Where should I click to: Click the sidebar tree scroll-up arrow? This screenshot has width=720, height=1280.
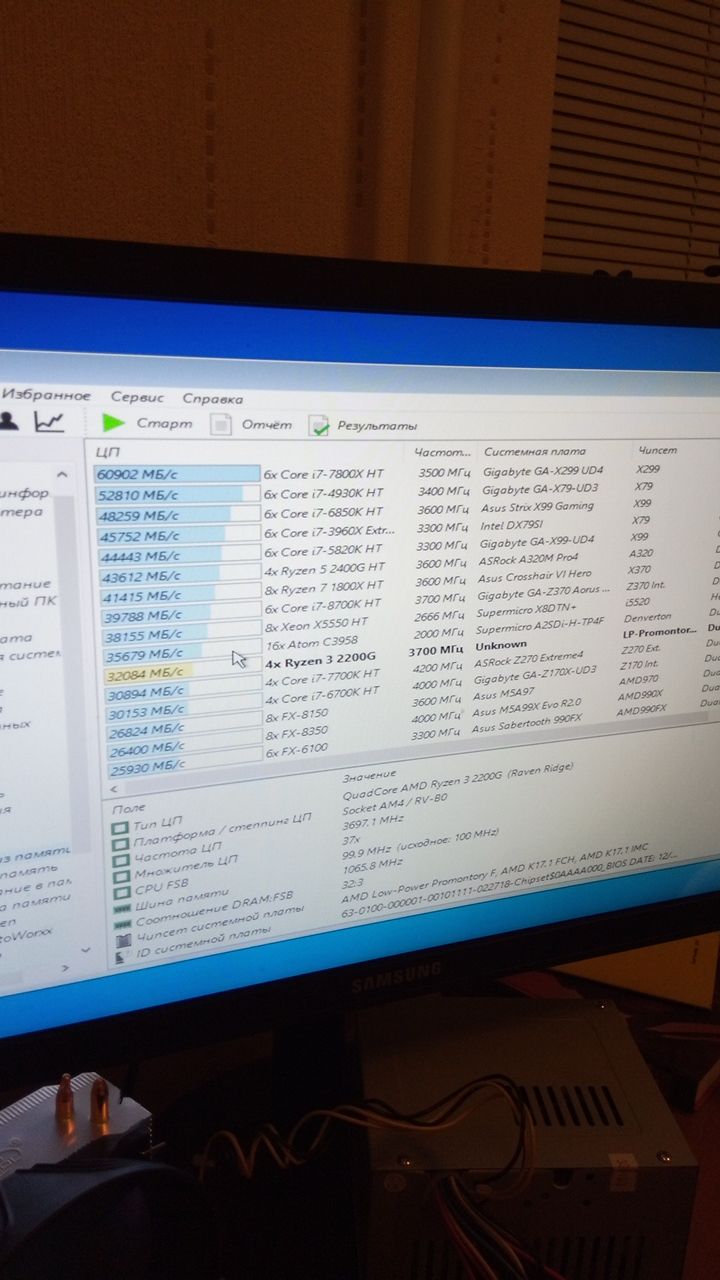tap(62, 475)
